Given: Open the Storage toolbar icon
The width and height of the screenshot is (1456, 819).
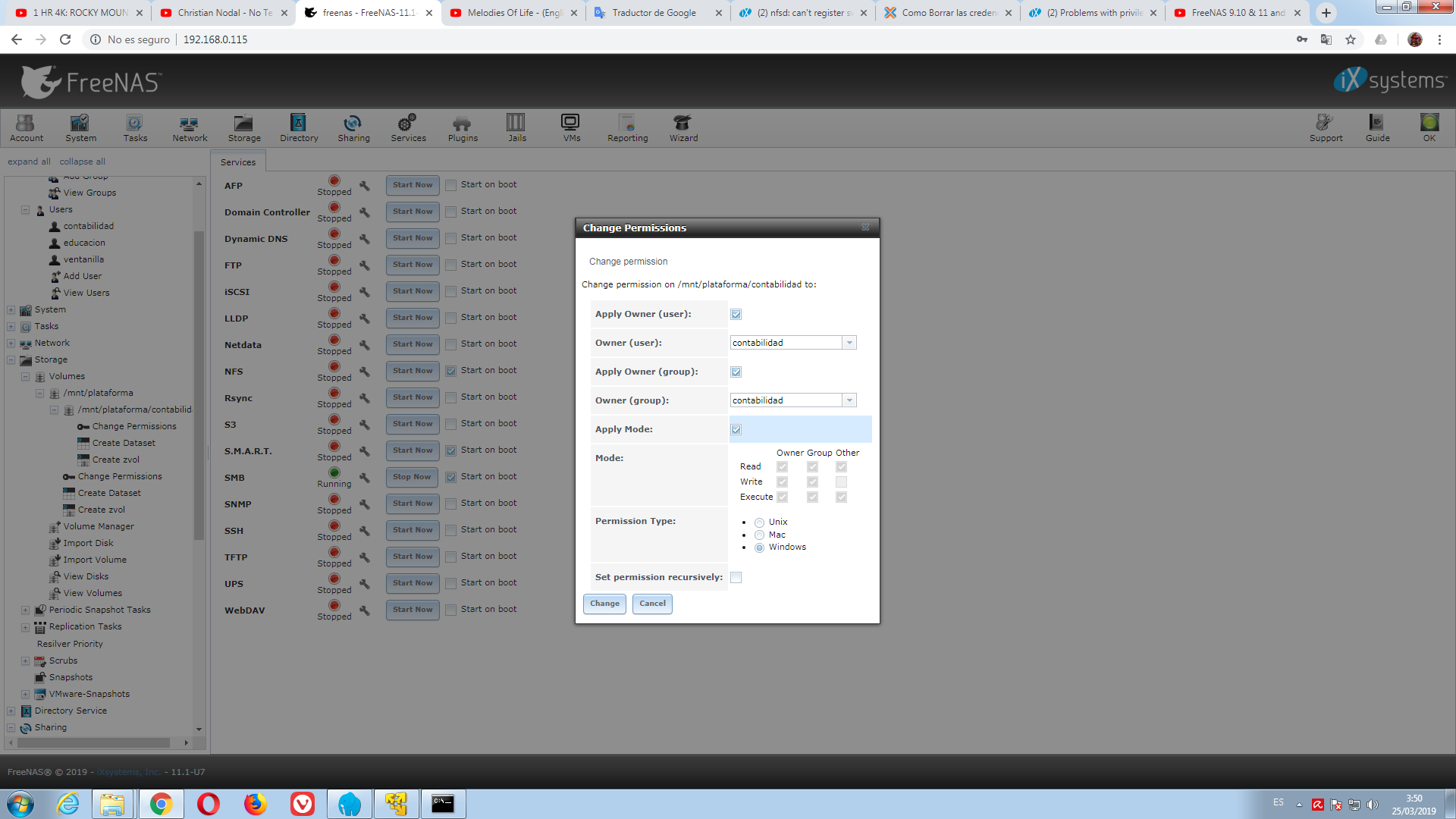Looking at the screenshot, I should tap(244, 127).
